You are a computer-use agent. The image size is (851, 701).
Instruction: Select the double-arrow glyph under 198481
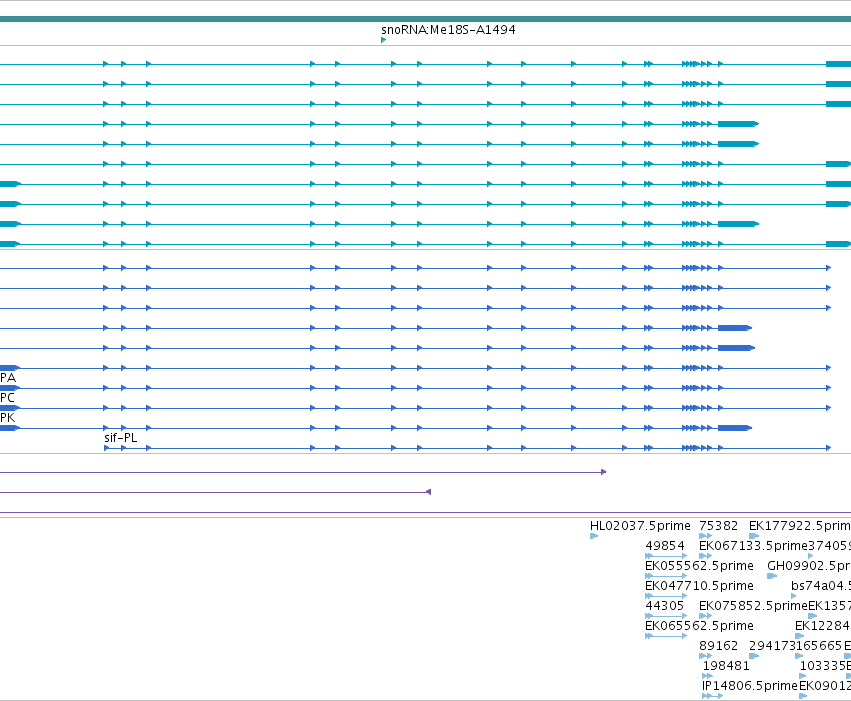tap(707, 677)
